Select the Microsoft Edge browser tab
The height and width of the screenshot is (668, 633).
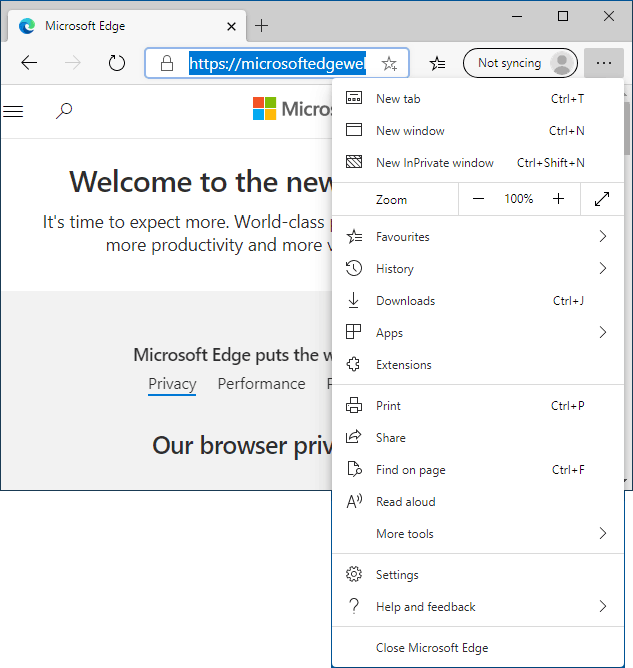tap(127, 26)
